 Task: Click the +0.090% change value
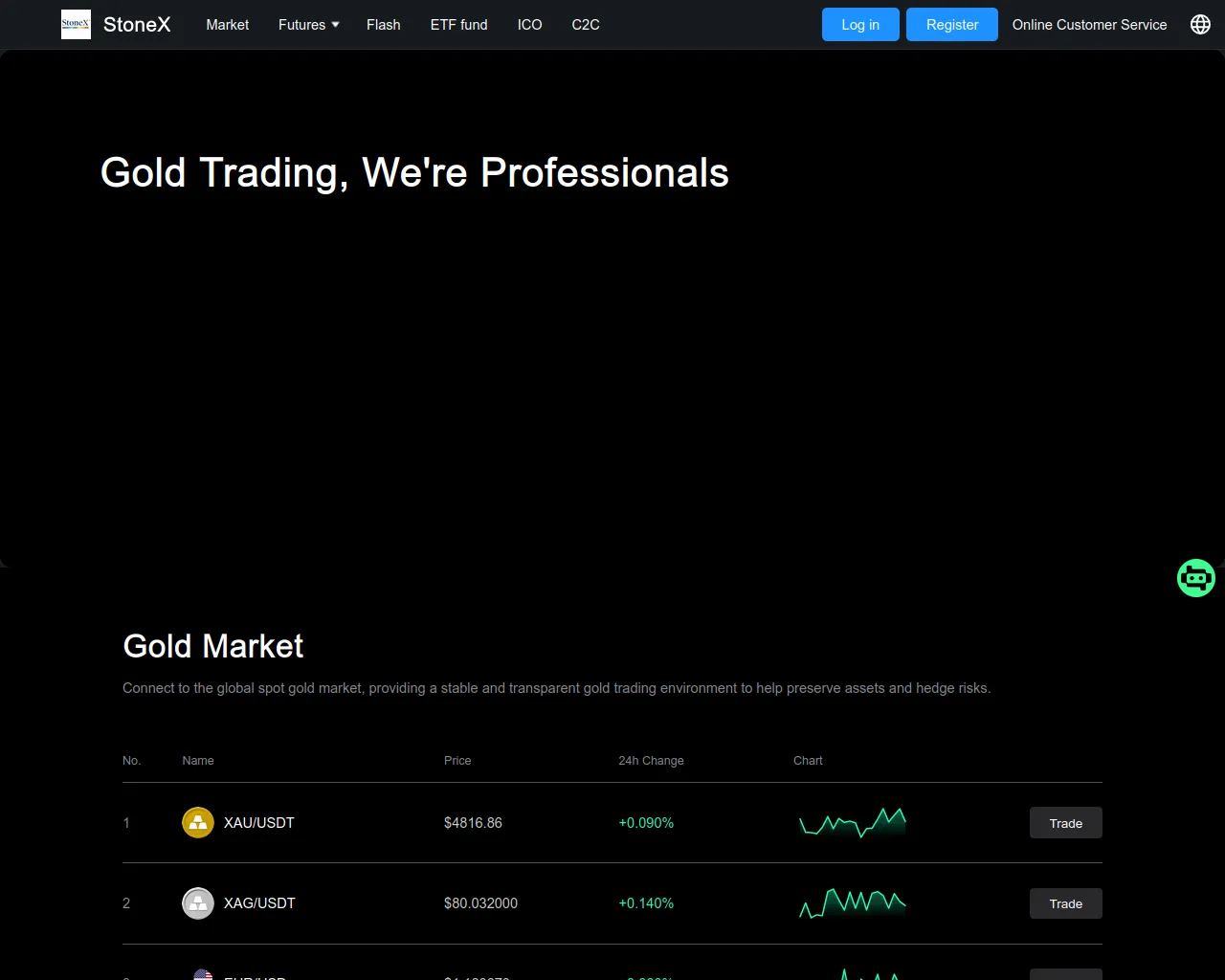[646, 823]
